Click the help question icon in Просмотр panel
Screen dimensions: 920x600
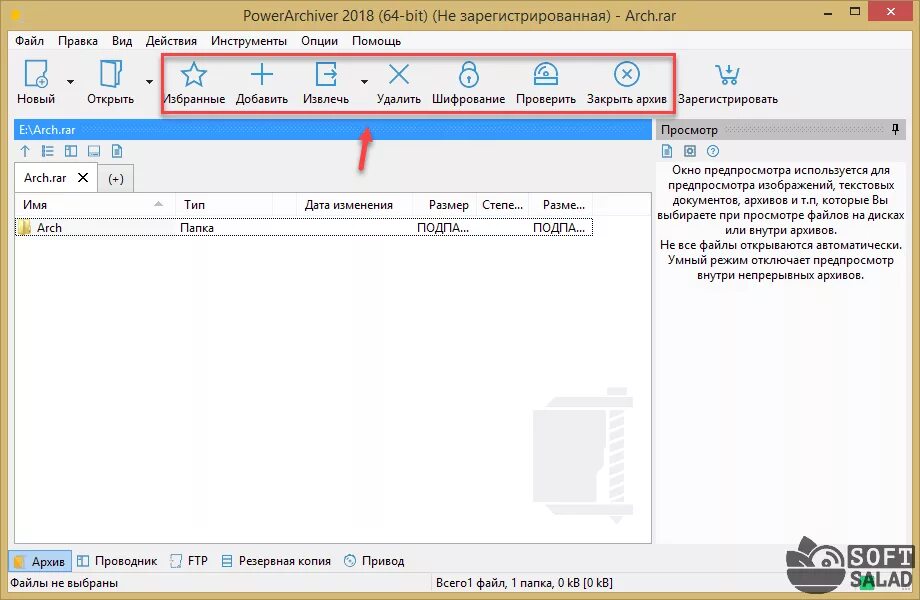pos(713,151)
